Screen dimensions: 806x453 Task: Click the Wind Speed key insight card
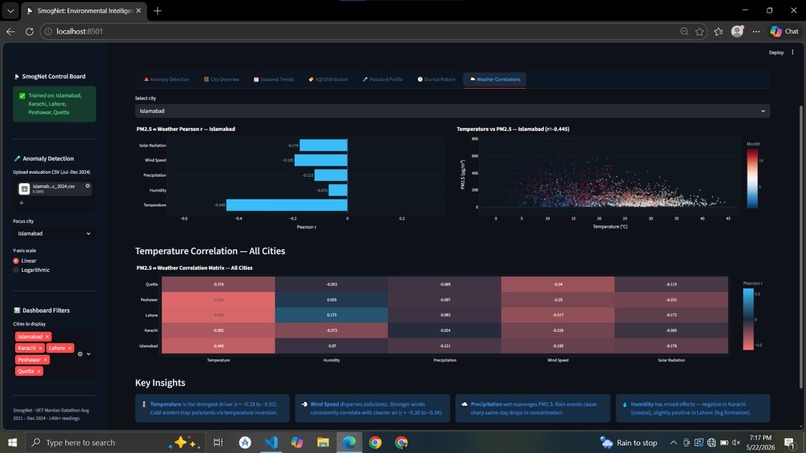coord(373,408)
